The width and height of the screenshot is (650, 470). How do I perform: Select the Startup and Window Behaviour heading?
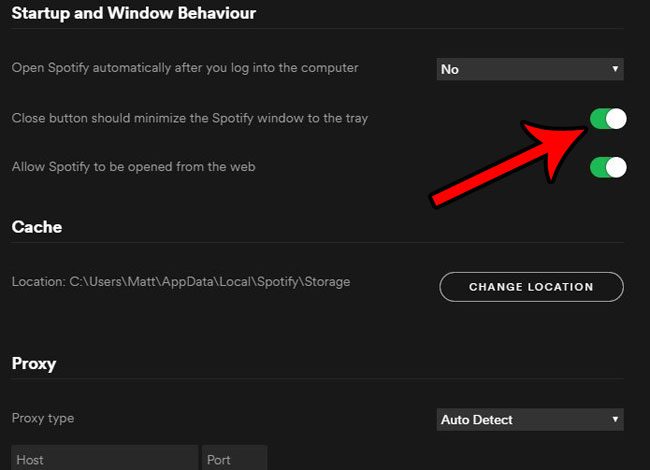coord(133,14)
